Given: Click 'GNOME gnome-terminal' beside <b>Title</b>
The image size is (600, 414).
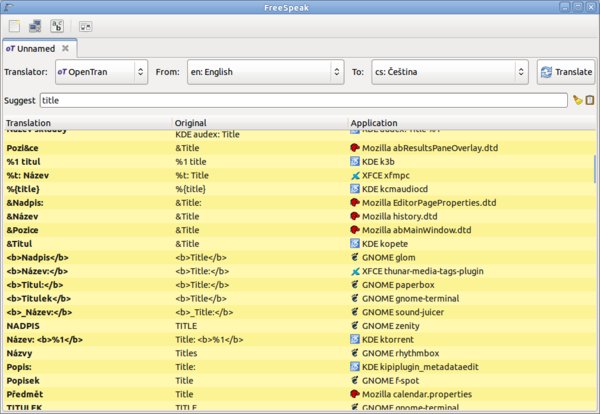Looking at the screenshot, I should point(410,298).
